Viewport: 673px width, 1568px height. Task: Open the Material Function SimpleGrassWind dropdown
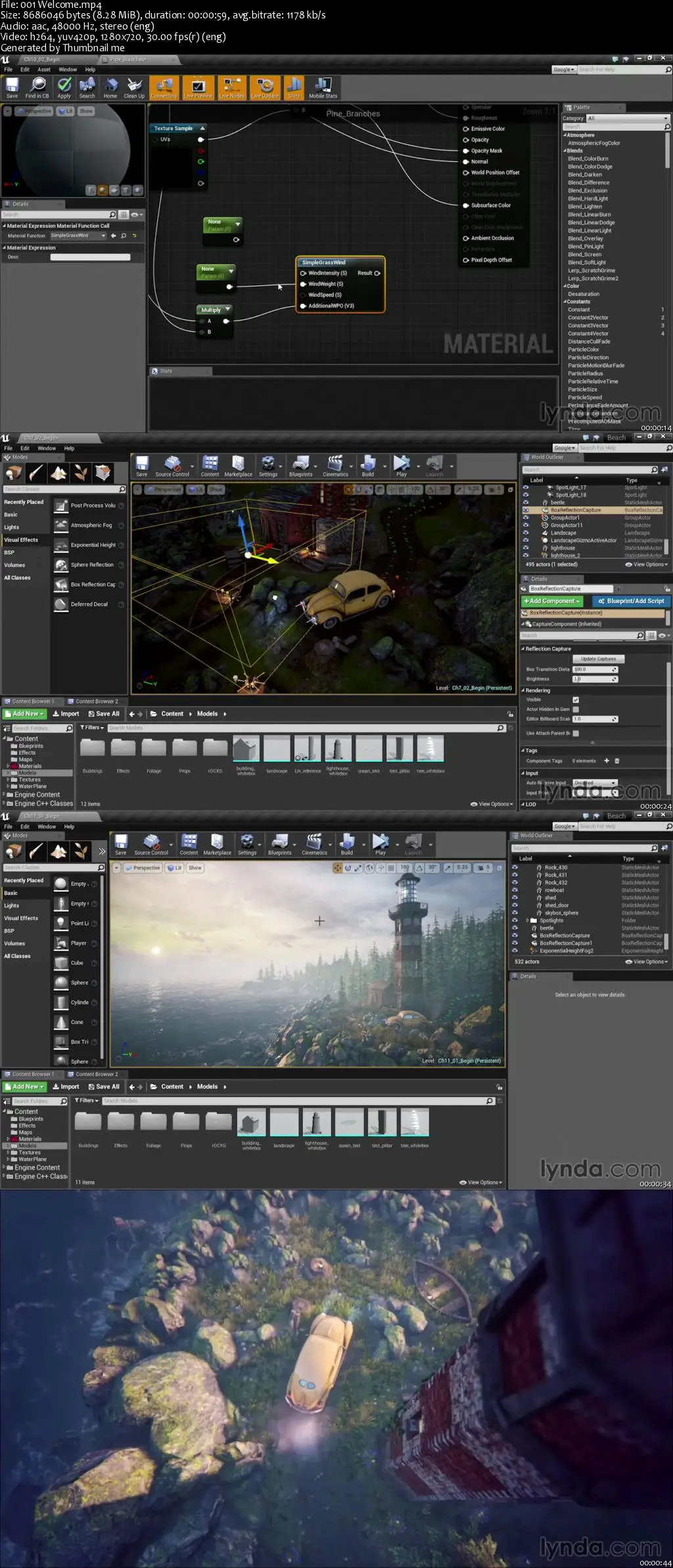coord(78,236)
